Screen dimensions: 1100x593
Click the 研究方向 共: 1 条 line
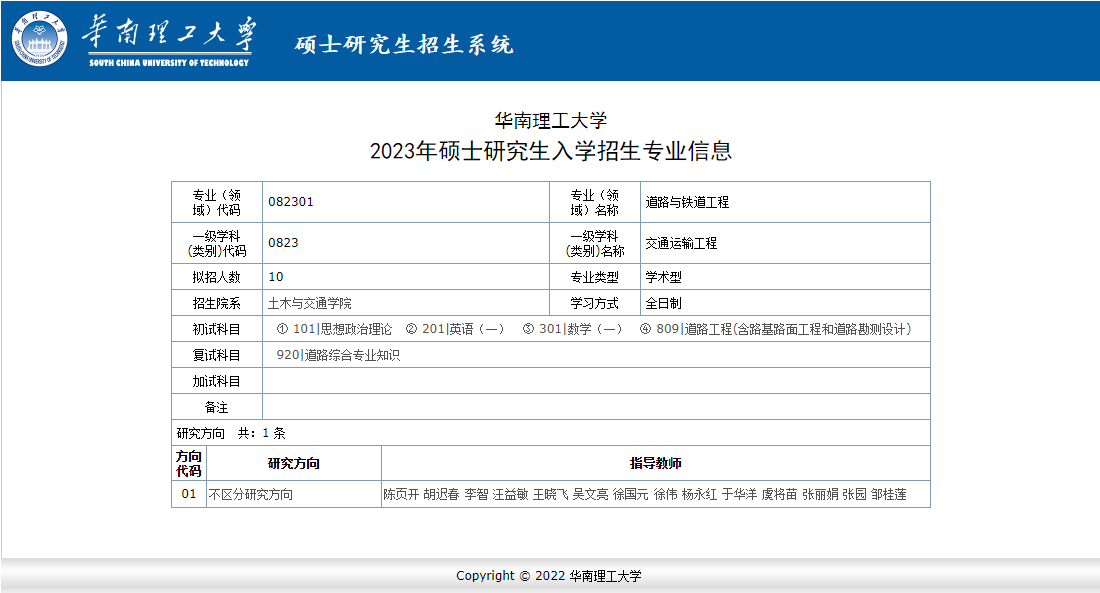(232, 433)
